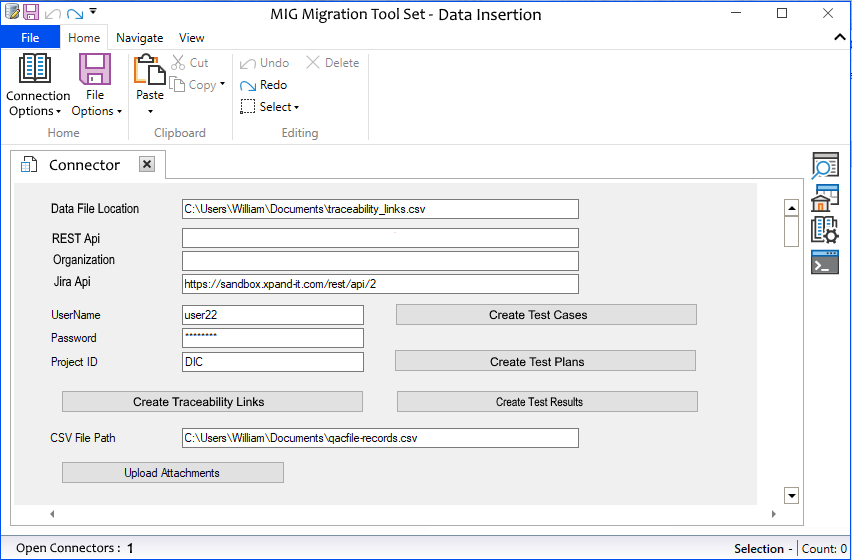Minimize the MIG Migration Tool window

[x=736, y=13]
